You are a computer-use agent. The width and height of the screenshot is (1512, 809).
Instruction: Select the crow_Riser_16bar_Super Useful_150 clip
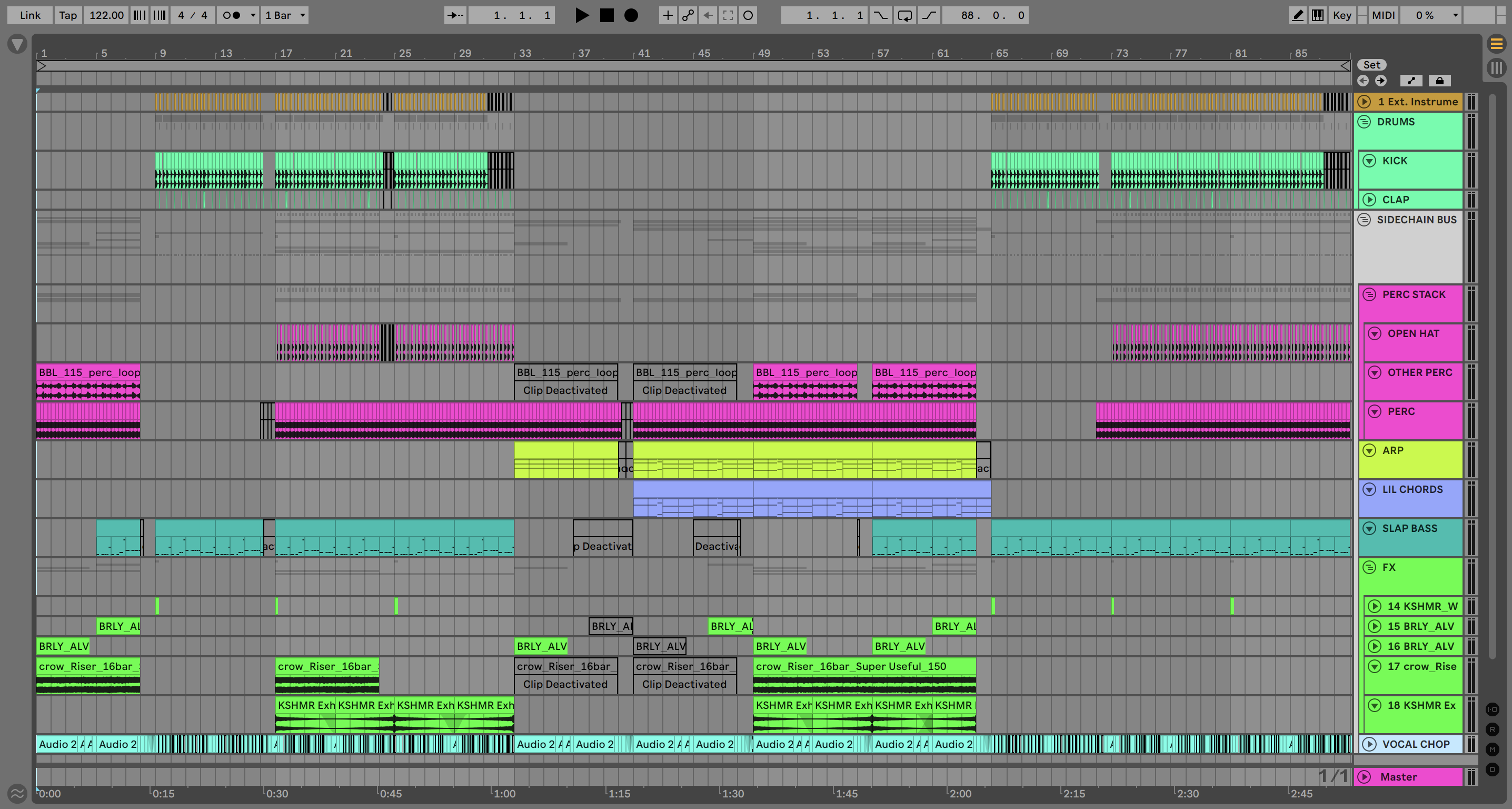tap(863, 666)
